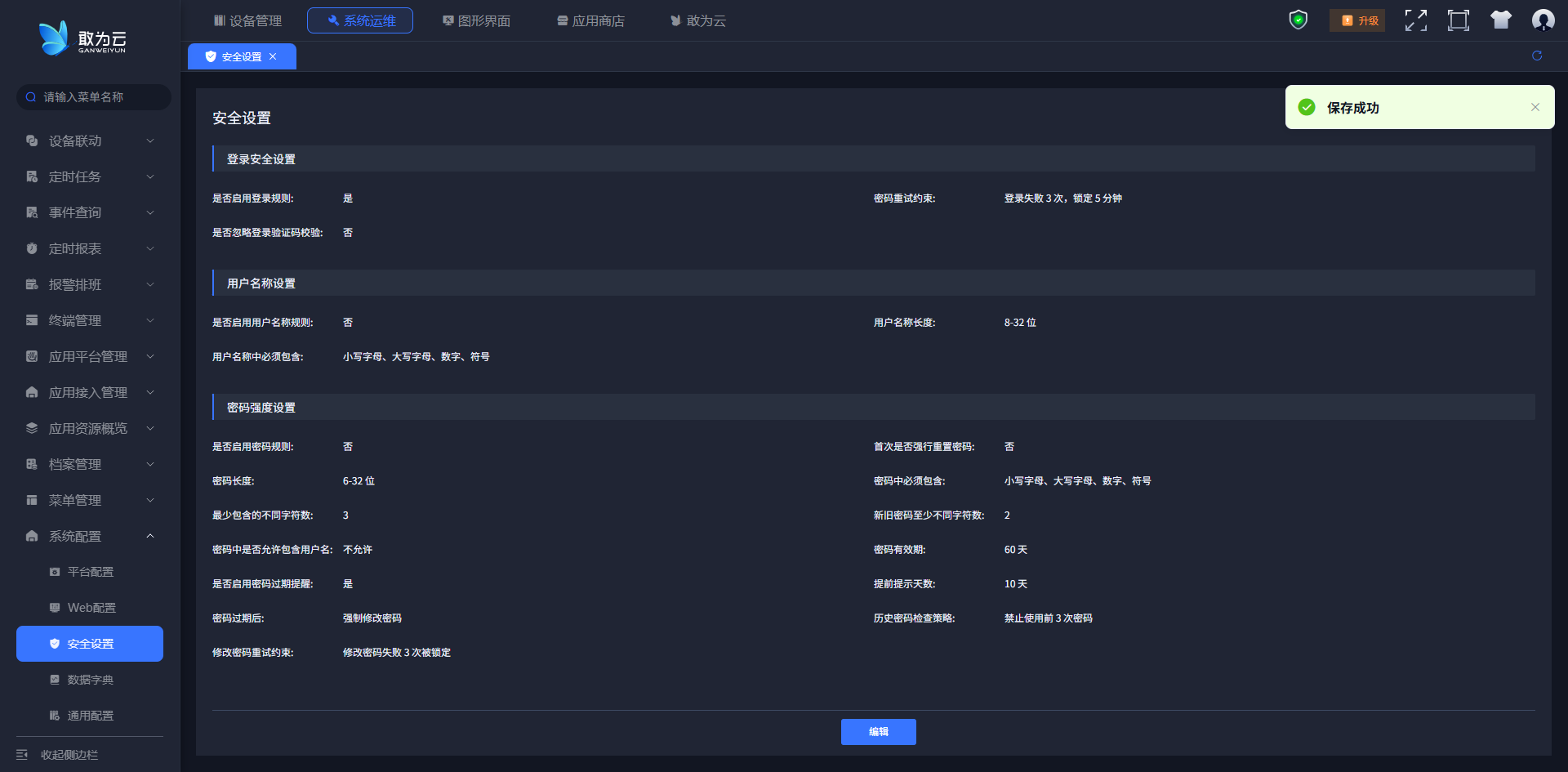Expand the 设备联动 menu
Viewport: 1568px width, 772px height.
pyautogui.click(x=90, y=141)
